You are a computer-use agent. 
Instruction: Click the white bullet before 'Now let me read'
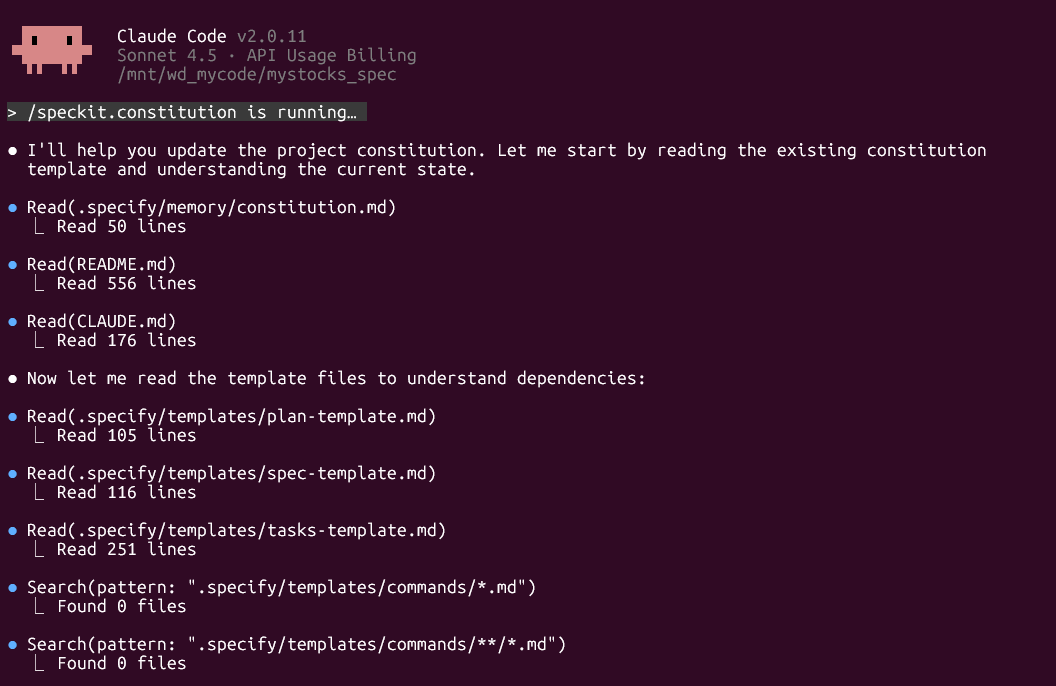click(12, 379)
